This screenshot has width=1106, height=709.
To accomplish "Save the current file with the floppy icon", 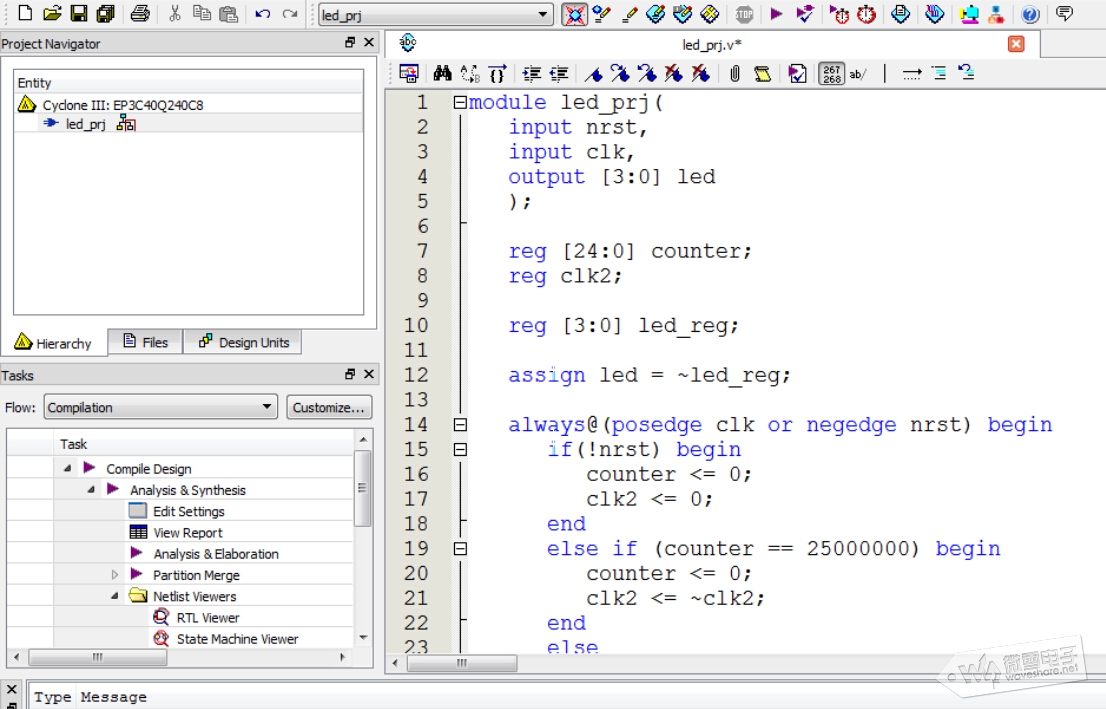I will [x=78, y=13].
